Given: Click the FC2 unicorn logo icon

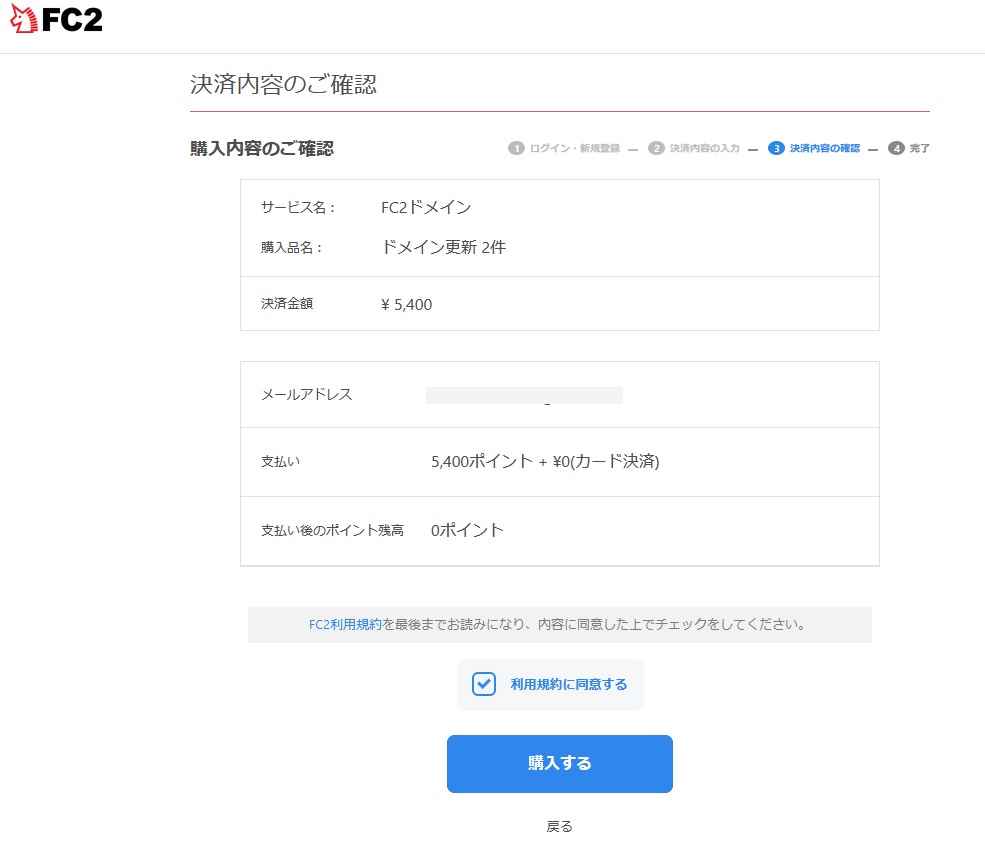Looking at the screenshot, I should point(20,19).
